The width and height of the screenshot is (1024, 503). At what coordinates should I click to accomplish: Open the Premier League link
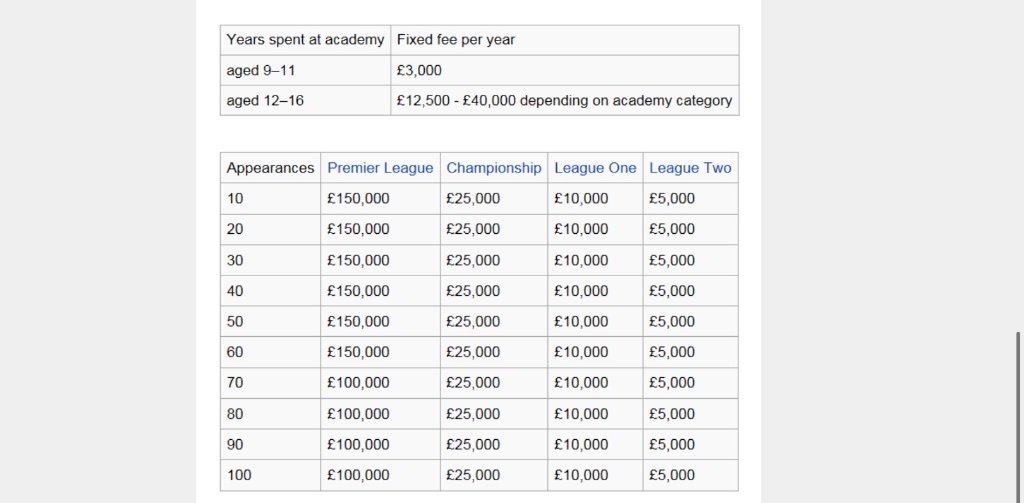(380, 168)
